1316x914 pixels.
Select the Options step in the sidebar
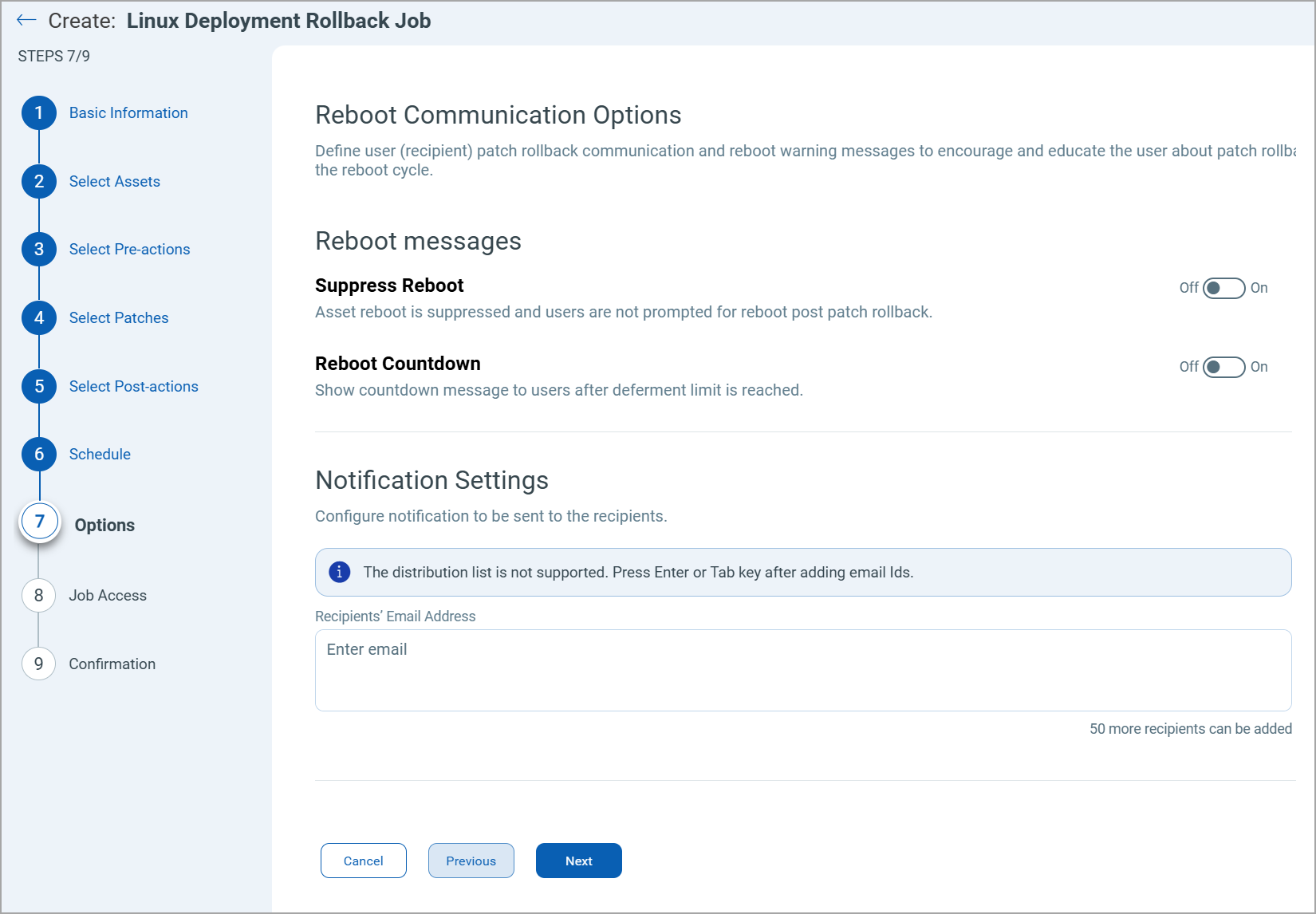(x=104, y=525)
